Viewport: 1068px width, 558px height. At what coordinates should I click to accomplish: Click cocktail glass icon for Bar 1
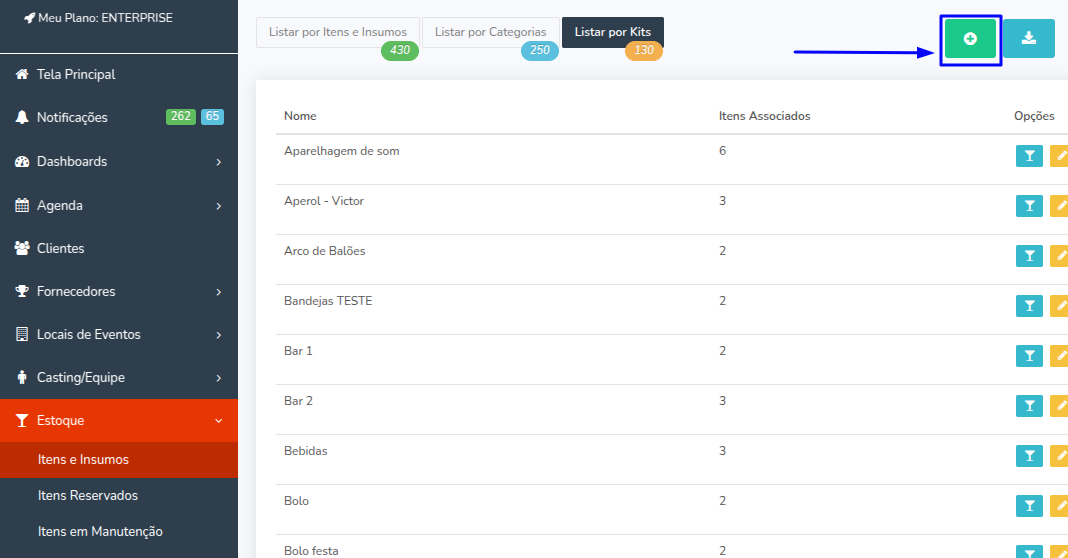point(1029,356)
